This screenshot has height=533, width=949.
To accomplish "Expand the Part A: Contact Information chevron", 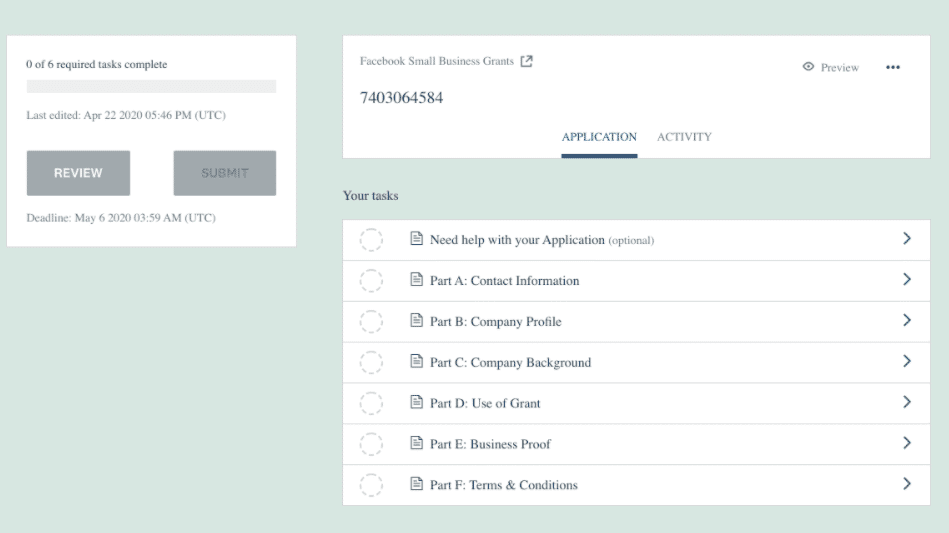I will point(907,280).
